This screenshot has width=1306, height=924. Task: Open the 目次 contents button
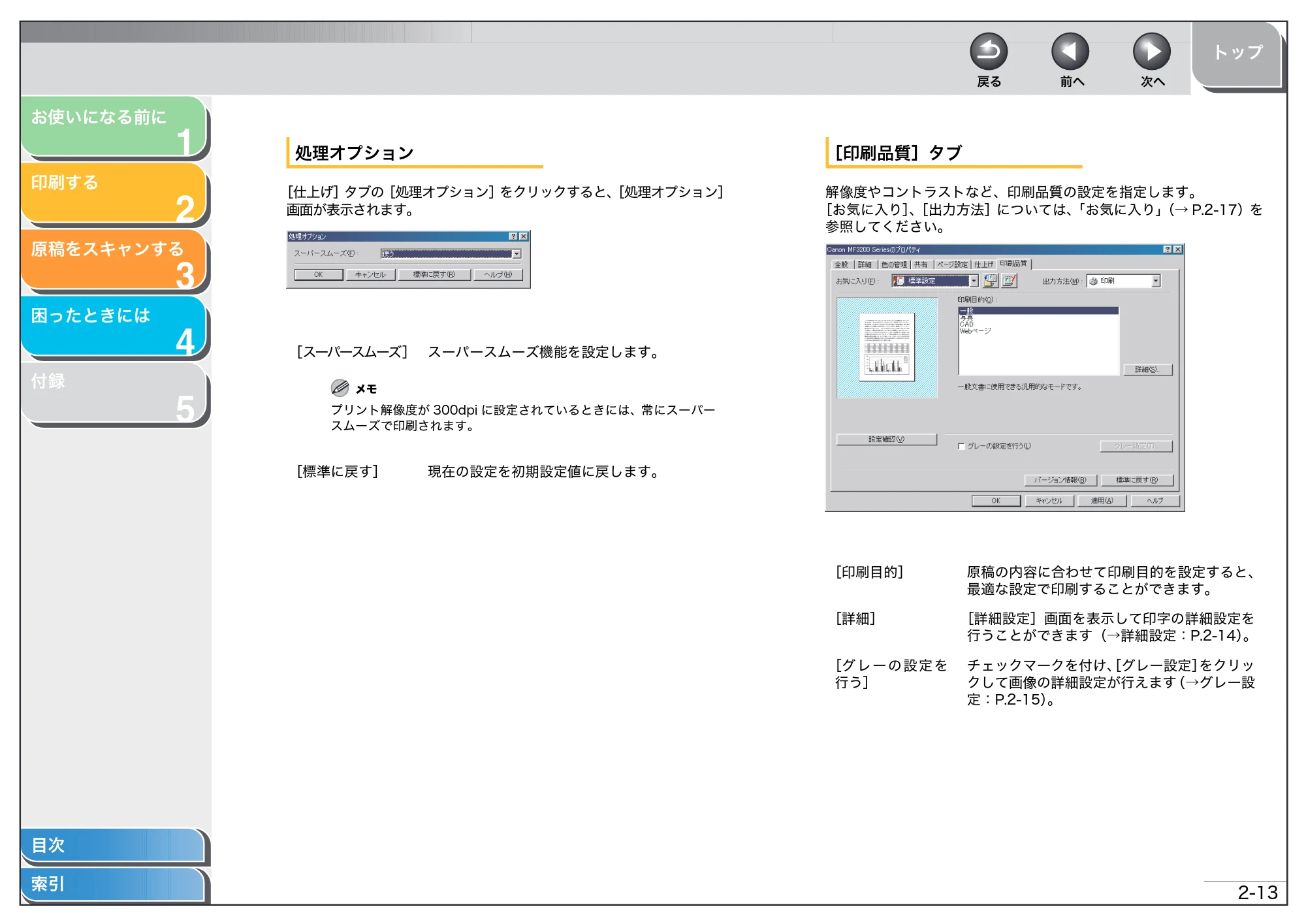click(x=112, y=845)
